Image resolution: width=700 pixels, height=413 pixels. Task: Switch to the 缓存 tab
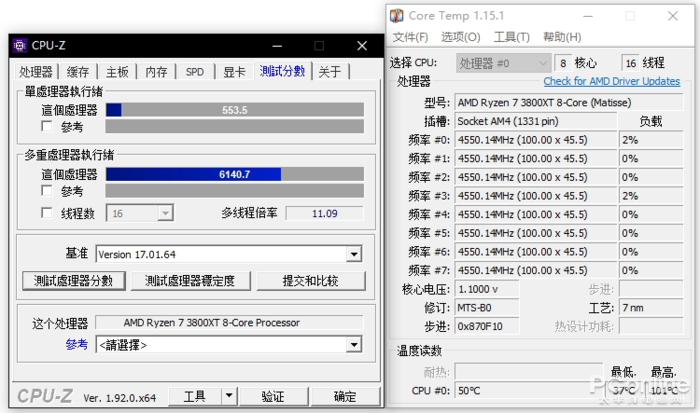pyautogui.click(x=78, y=72)
